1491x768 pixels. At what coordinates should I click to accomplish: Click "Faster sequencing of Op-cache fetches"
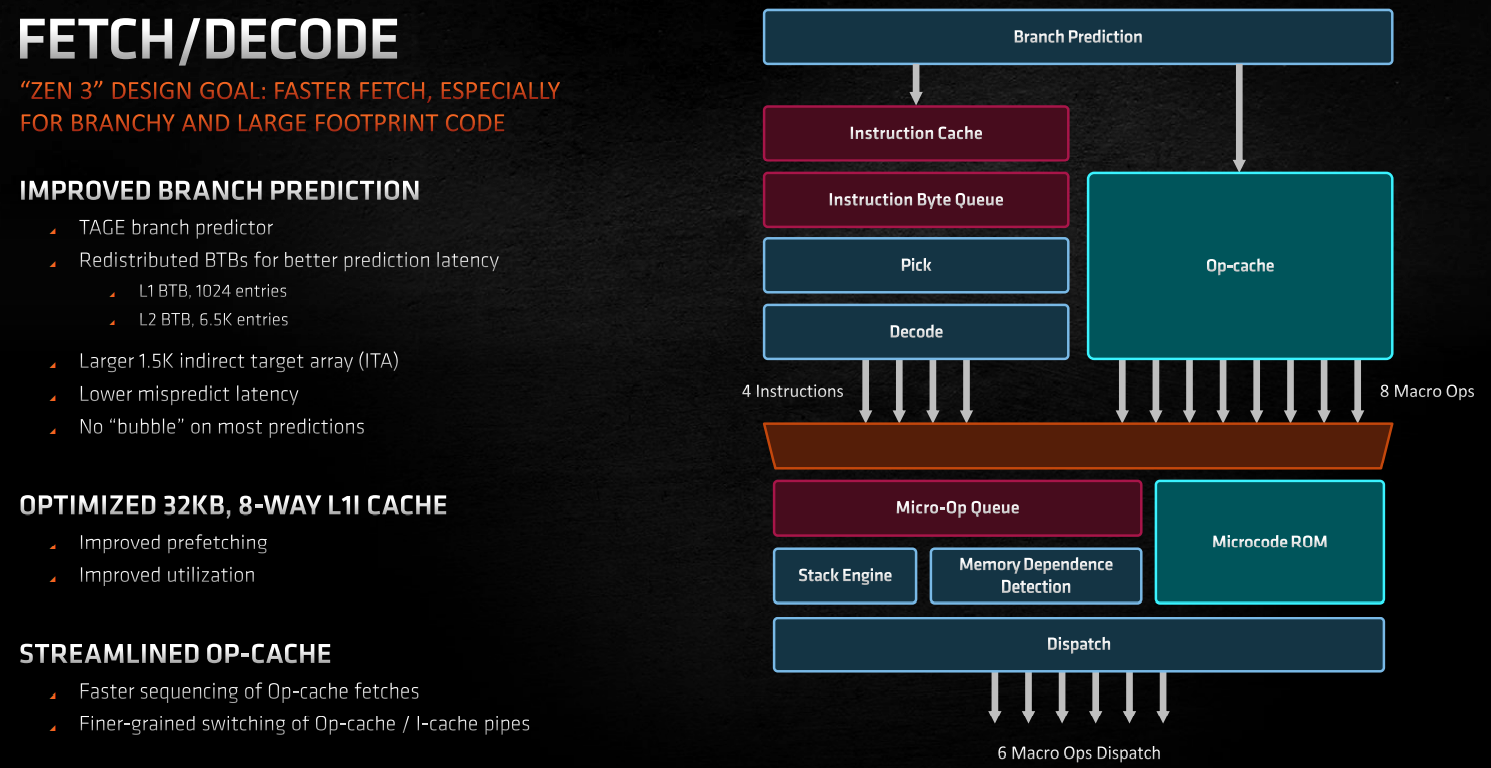249,692
